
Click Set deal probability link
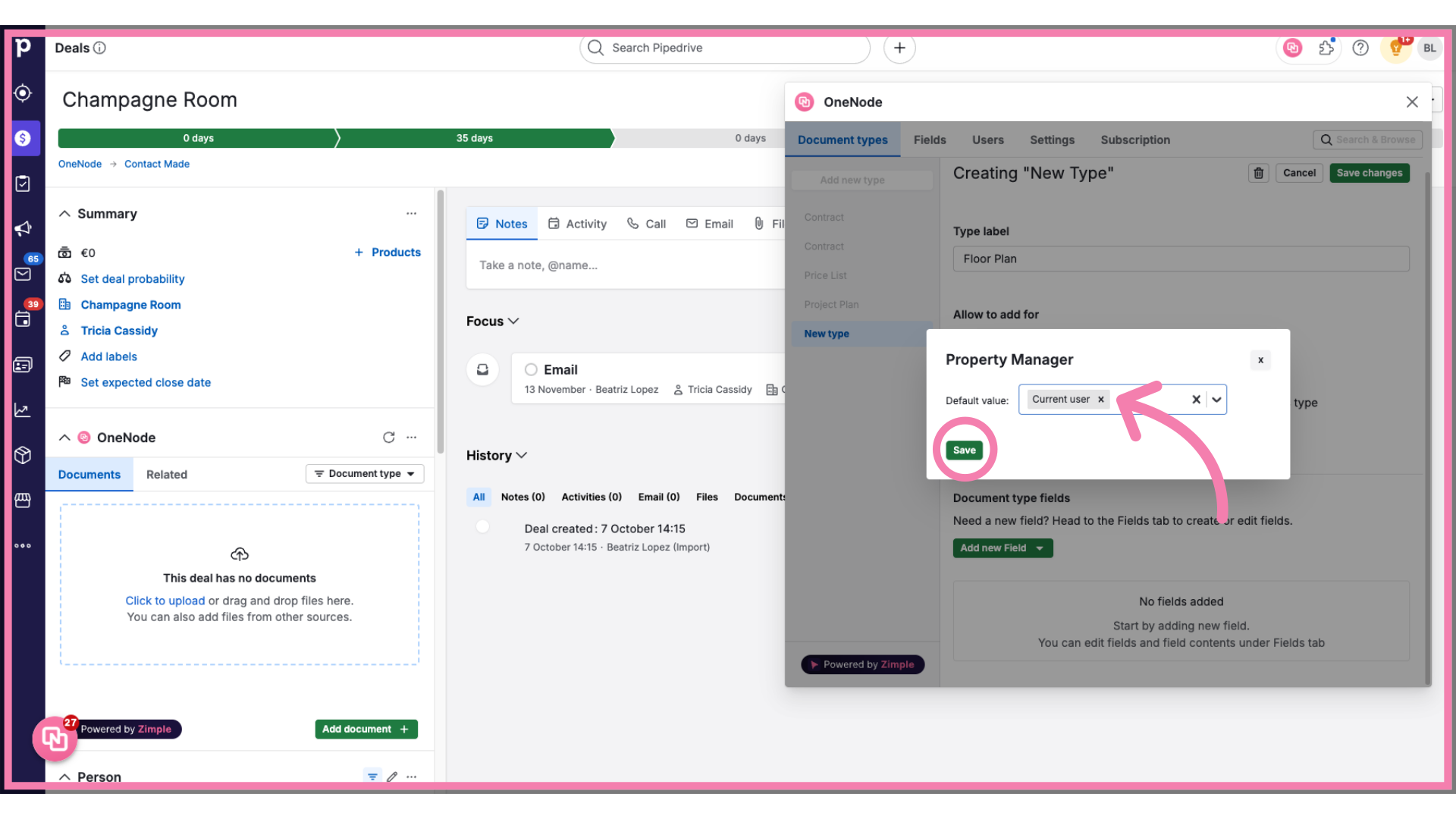[x=133, y=279]
